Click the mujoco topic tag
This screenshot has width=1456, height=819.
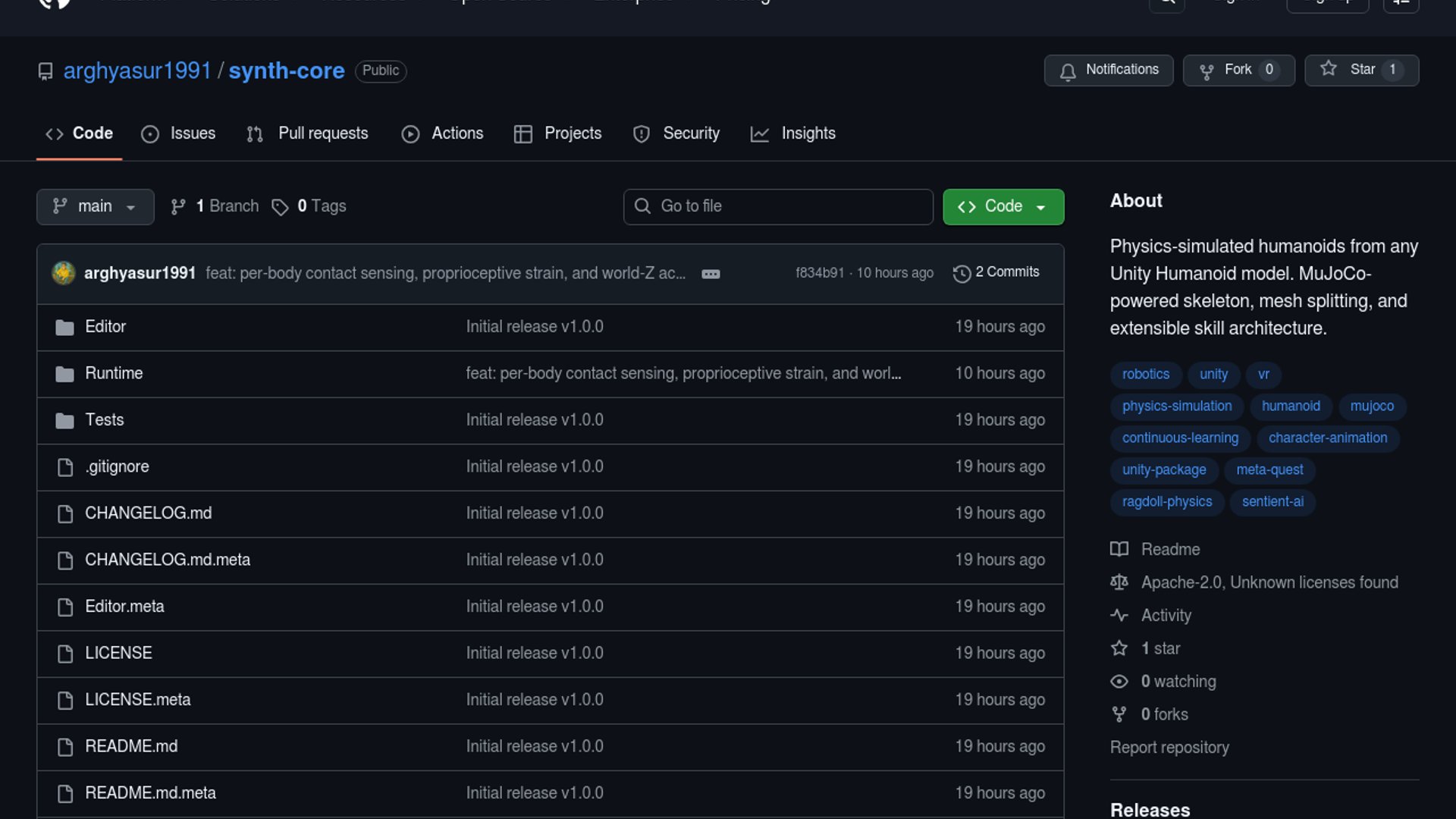[x=1372, y=406]
